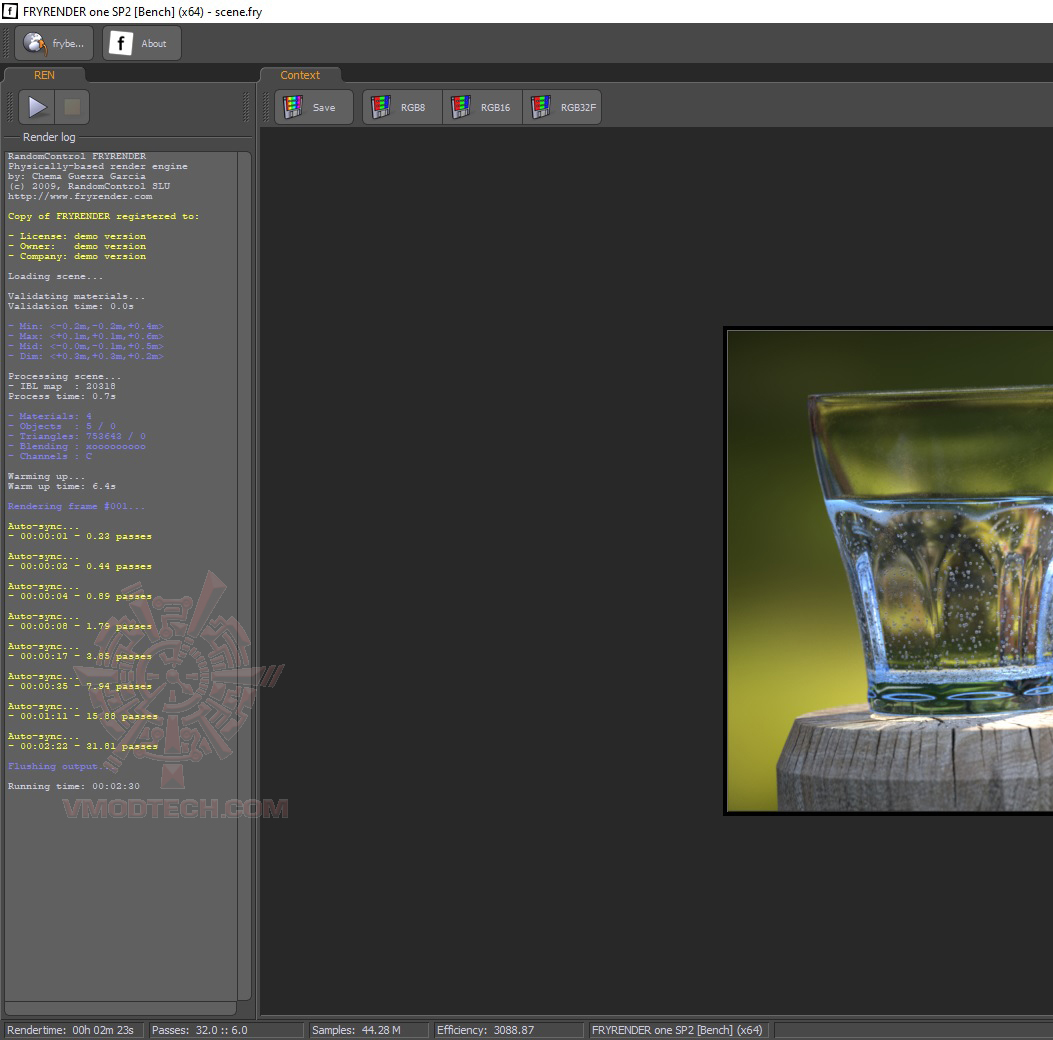The width and height of the screenshot is (1053, 1040).
Task: Click the 'Validation time: 0.0s' line
Action: click(x=71, y=306)
